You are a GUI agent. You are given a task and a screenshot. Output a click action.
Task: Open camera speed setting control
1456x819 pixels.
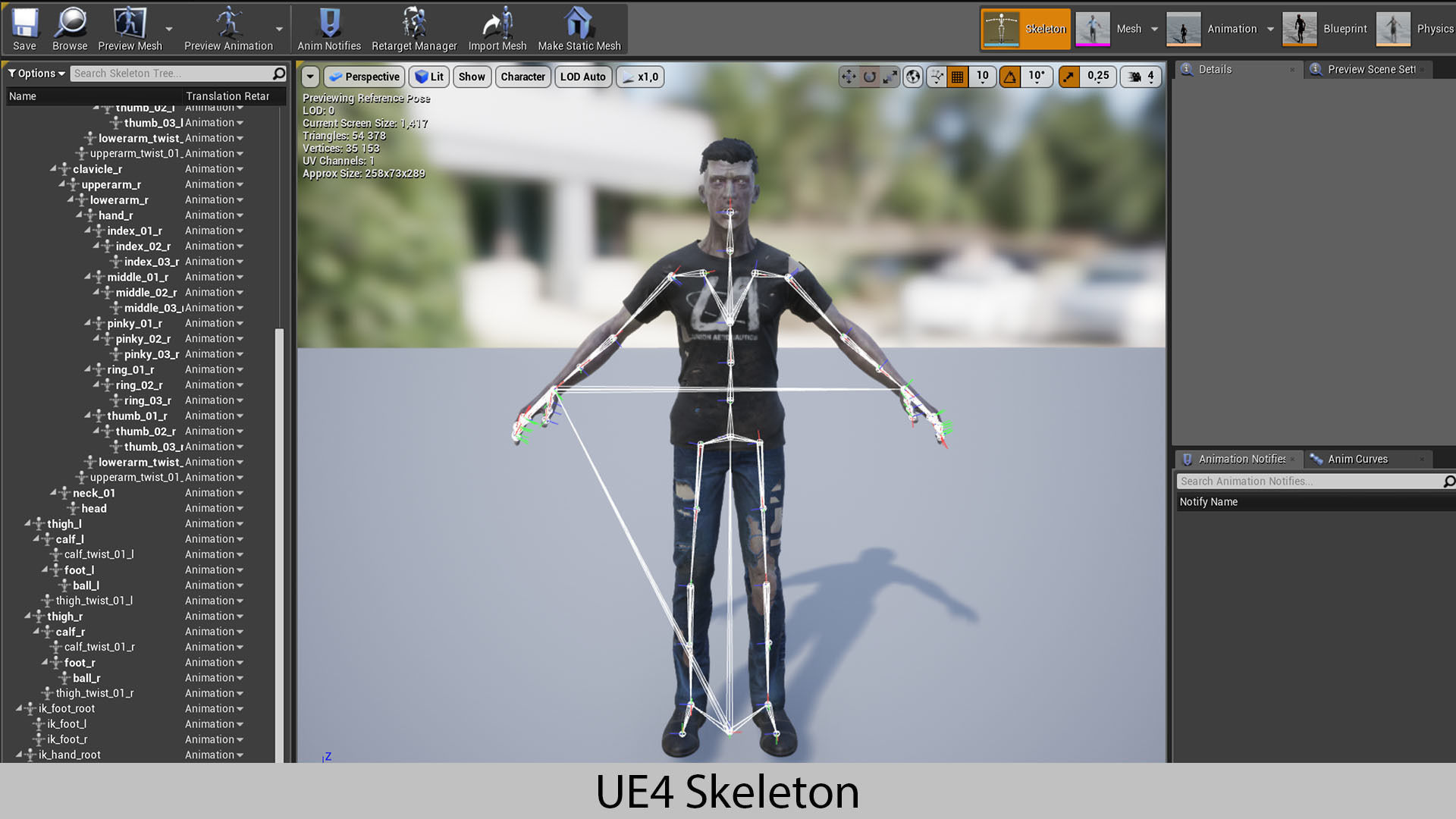[1141, 77]
